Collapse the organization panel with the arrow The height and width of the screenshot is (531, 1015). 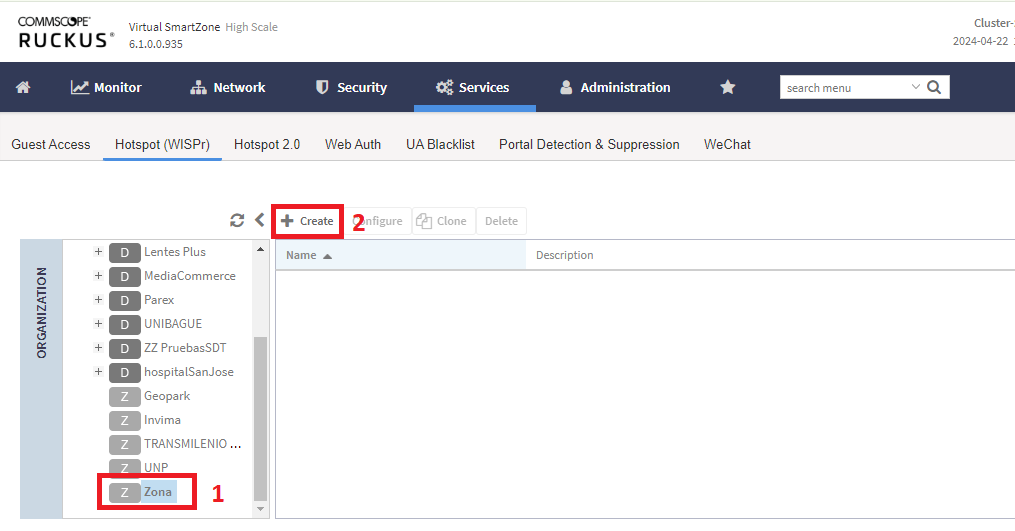(x=260, y=220)
